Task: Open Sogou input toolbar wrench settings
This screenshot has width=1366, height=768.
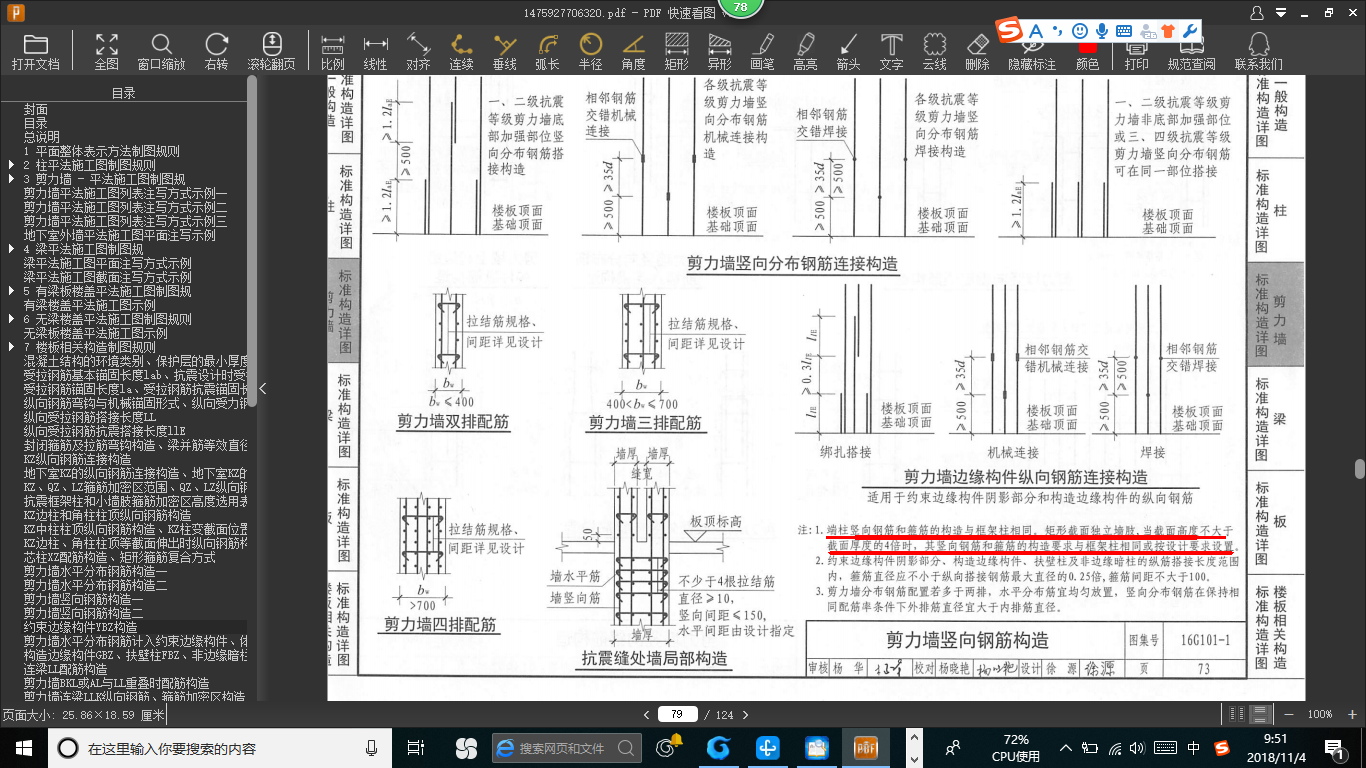Action: (1190, 31)
